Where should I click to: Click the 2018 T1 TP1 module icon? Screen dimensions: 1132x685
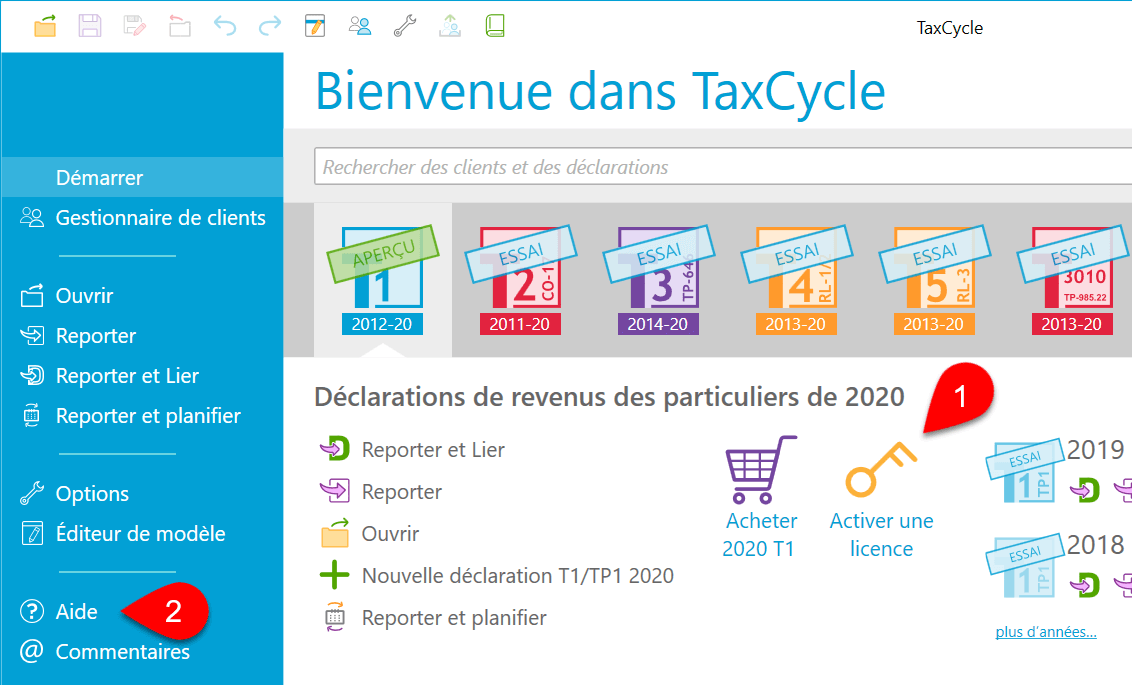click(1024, 567)
